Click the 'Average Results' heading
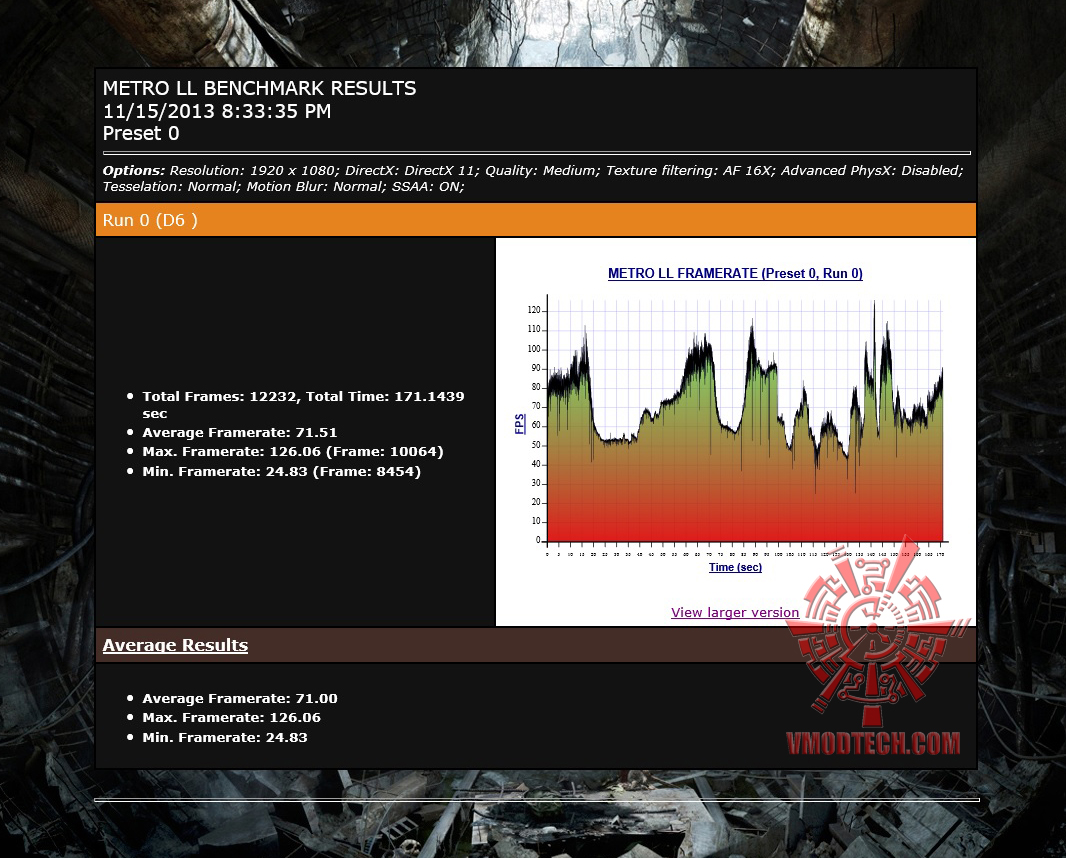Viewport: 1066px width, 858px height. pos(175,645)
